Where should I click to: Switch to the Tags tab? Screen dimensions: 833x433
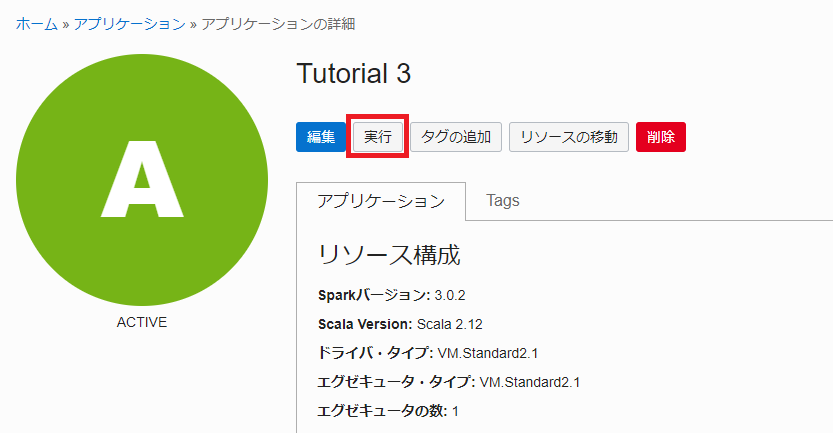(503, 201)
